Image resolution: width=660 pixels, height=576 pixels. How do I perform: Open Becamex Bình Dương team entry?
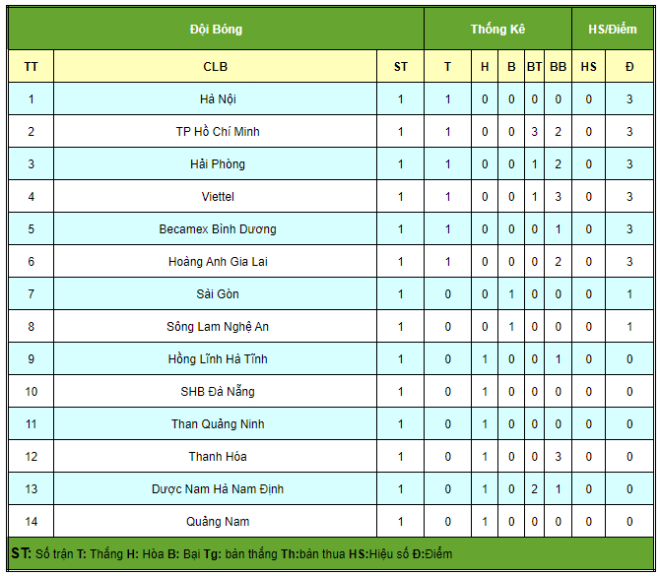pyautogui.click(x=217, y=229)
